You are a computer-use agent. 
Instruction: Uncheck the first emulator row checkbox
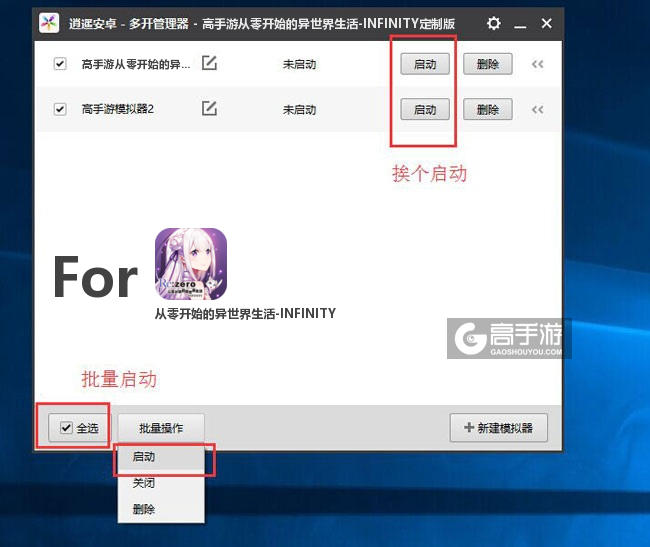click(60, 64)
